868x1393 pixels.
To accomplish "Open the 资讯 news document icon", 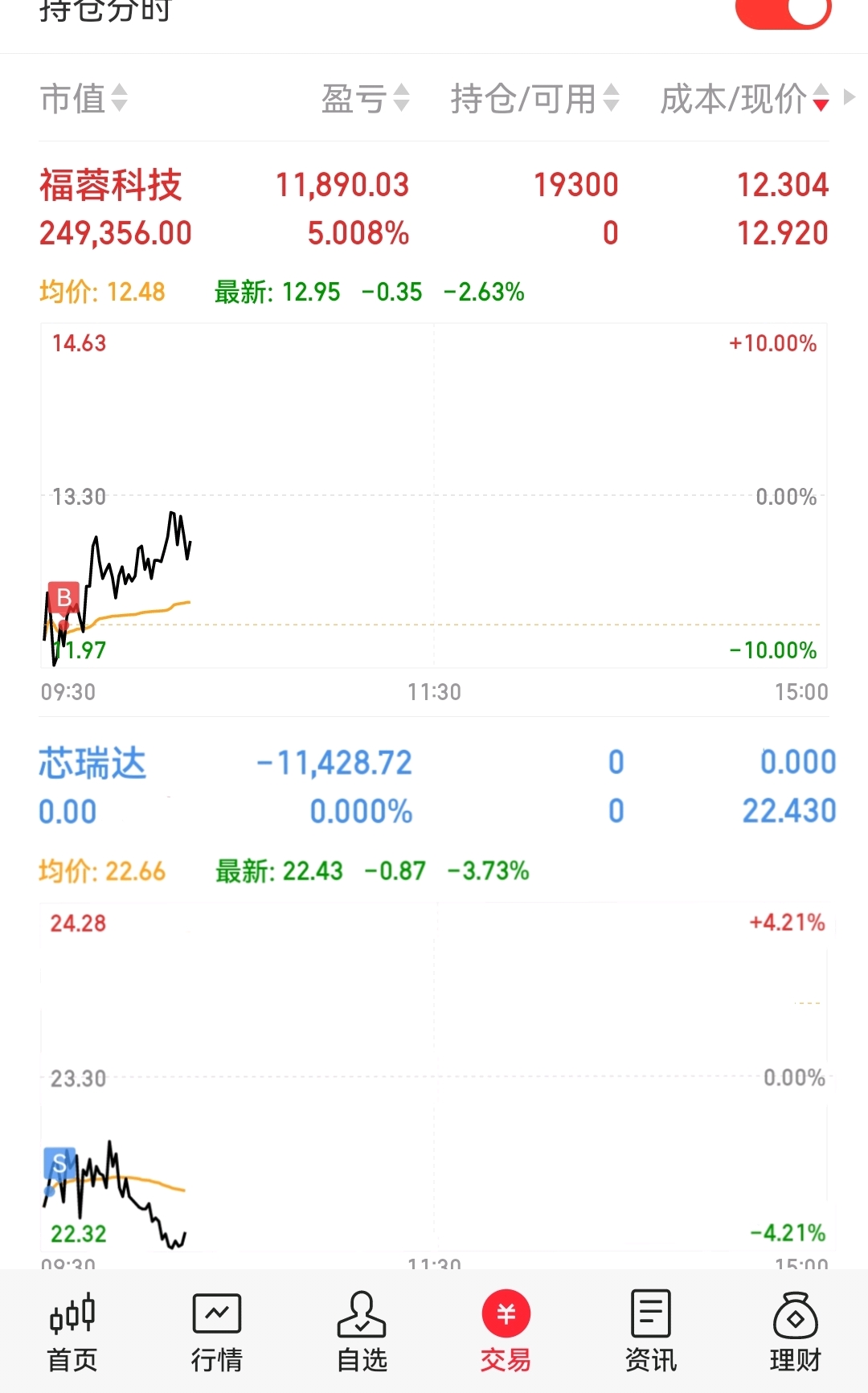I will (650, 1314).
